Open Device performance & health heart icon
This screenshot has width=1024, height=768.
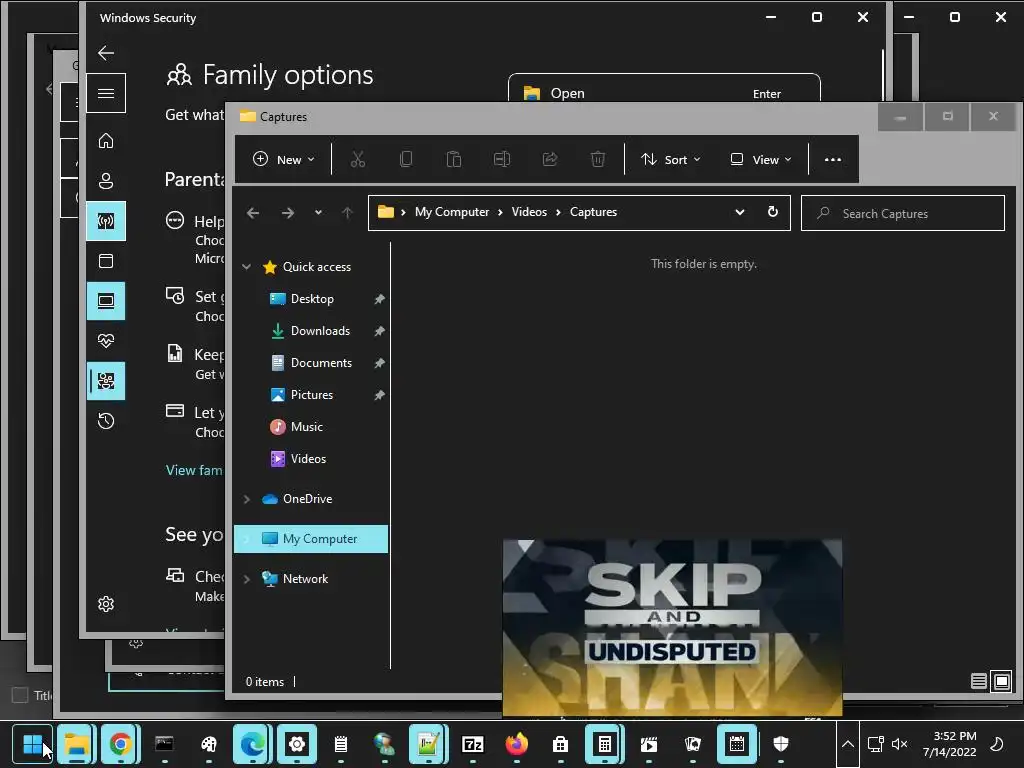(106, 341)
